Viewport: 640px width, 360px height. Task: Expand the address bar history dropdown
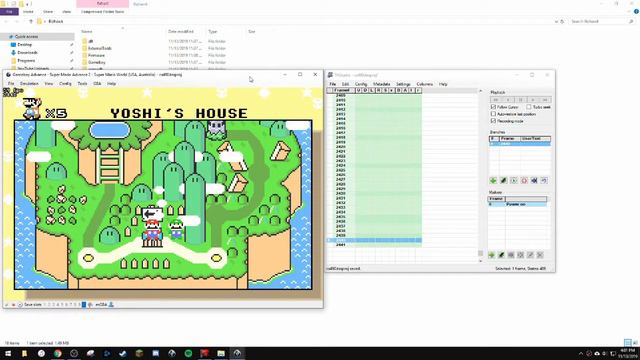[x=556, y=21]
